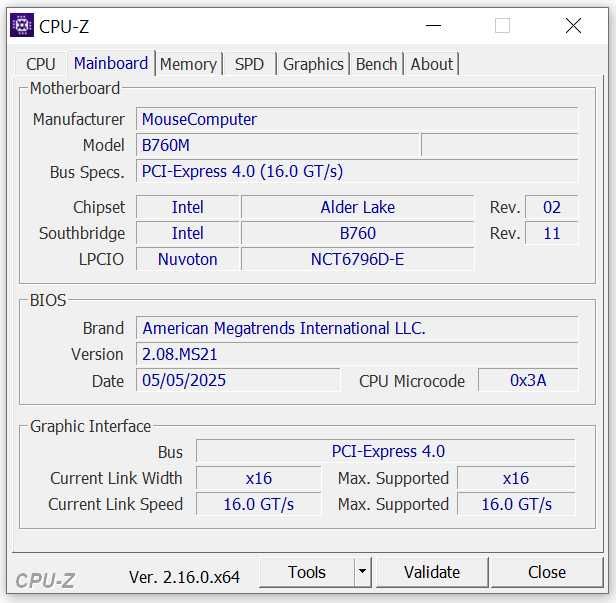Open the Graphics tab
This screenshot has width=616, height=603.
[x=313, y=64]
